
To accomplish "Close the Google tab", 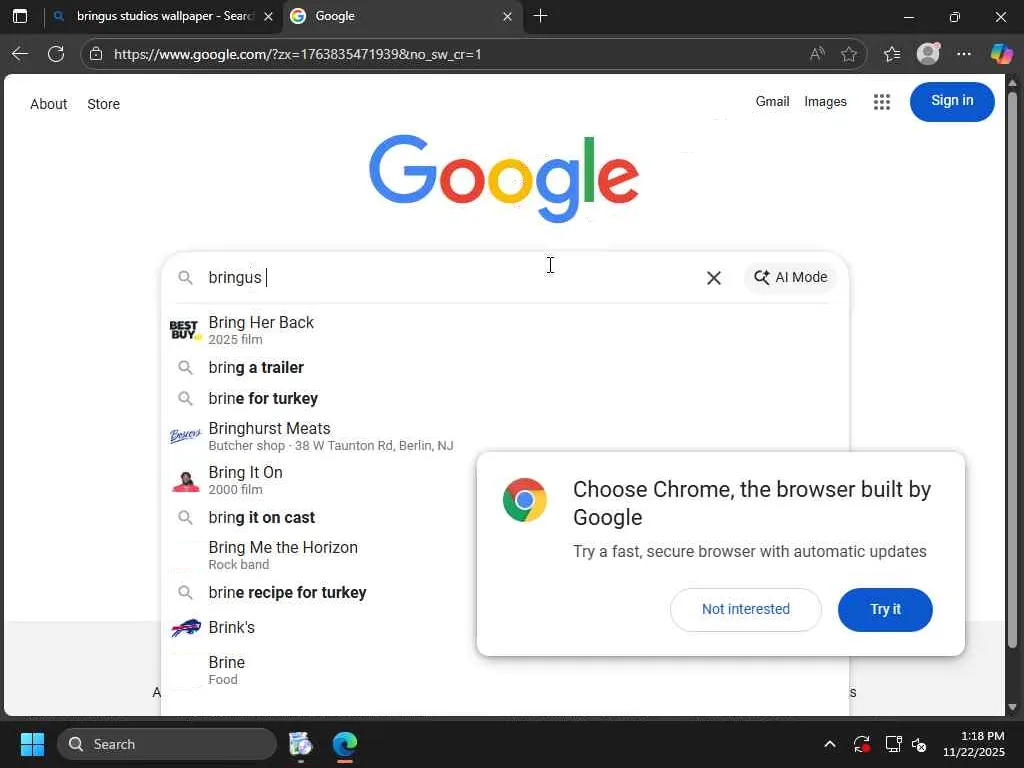I will pos(507,16).
